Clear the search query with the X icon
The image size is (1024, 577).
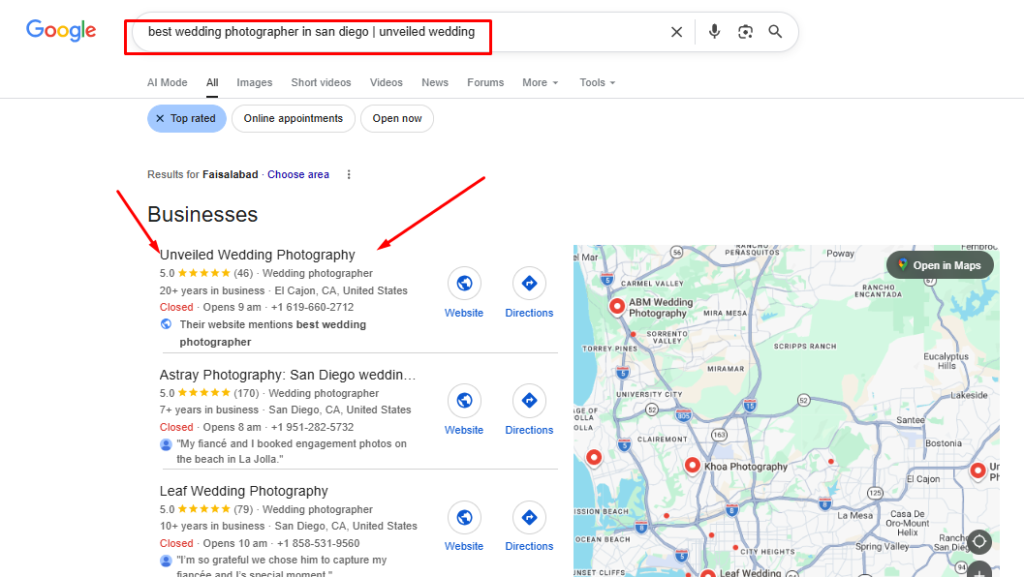click(676, 31)
